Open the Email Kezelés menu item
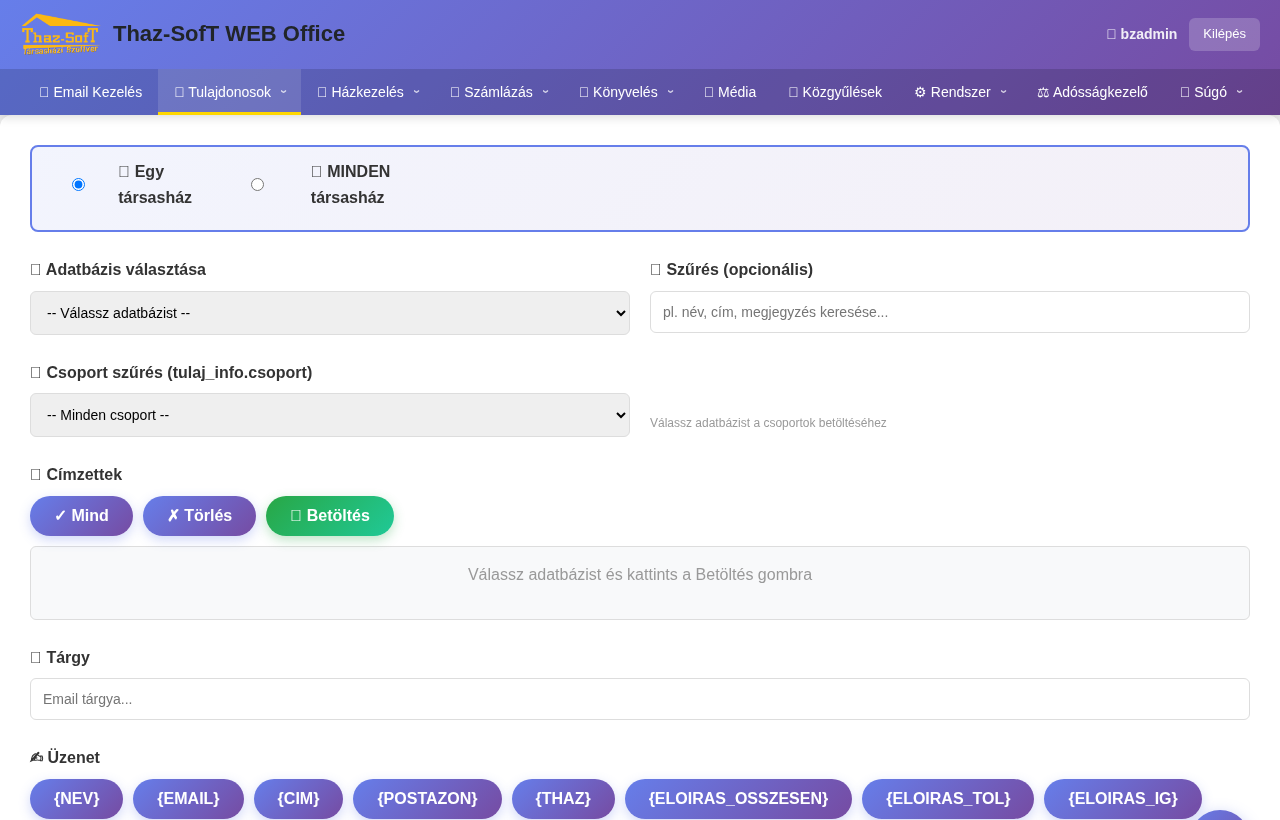This screenshot has height=820, width=1280. pos(91,92)
